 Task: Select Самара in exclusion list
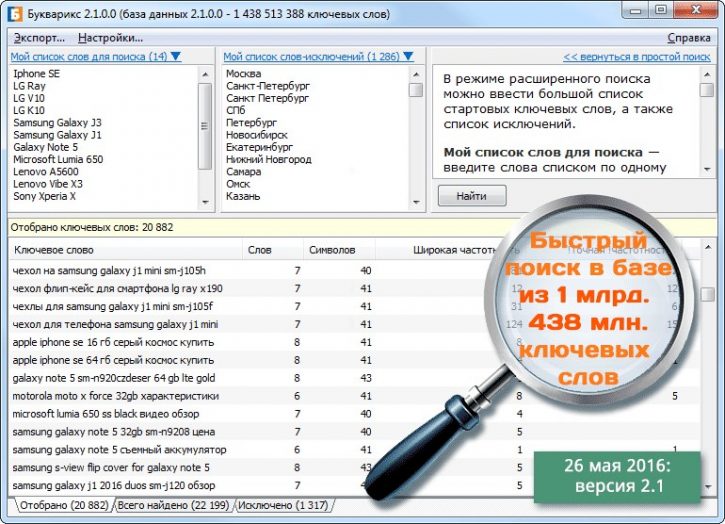tap(244, 172)
